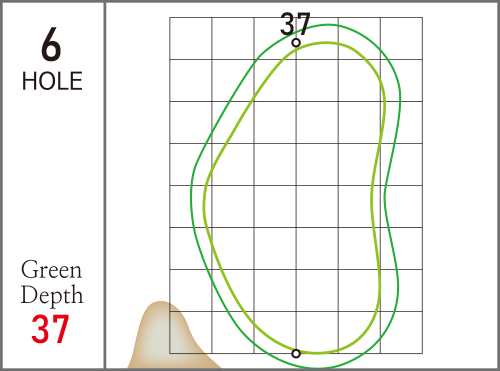Click the vertical gray divider between panels
The height and width of the screenshot is (371, 500).
[x=105, y=185]
